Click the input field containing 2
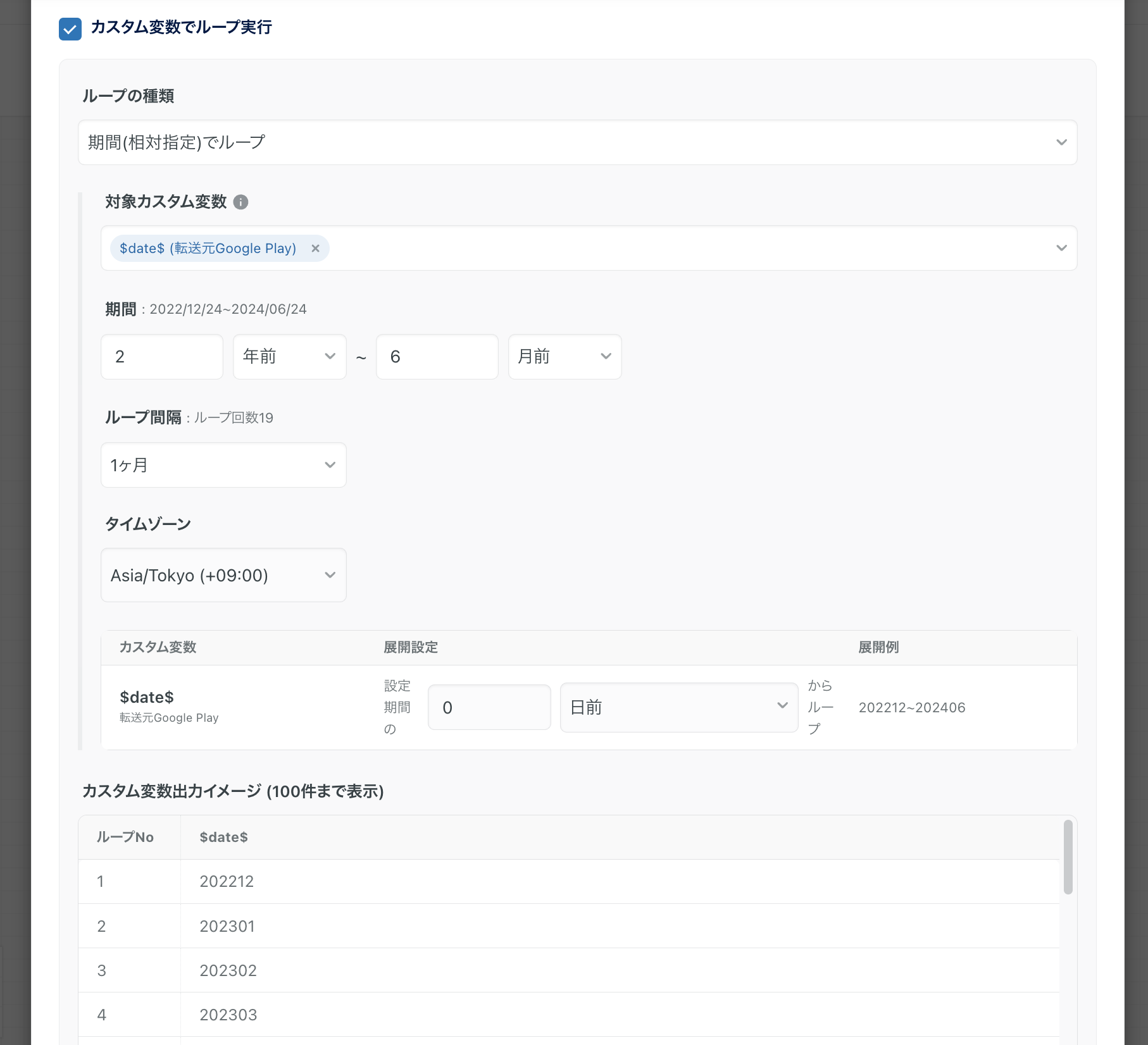The width and height of the screenshot is (1148, 1045). tap(161, 356)
